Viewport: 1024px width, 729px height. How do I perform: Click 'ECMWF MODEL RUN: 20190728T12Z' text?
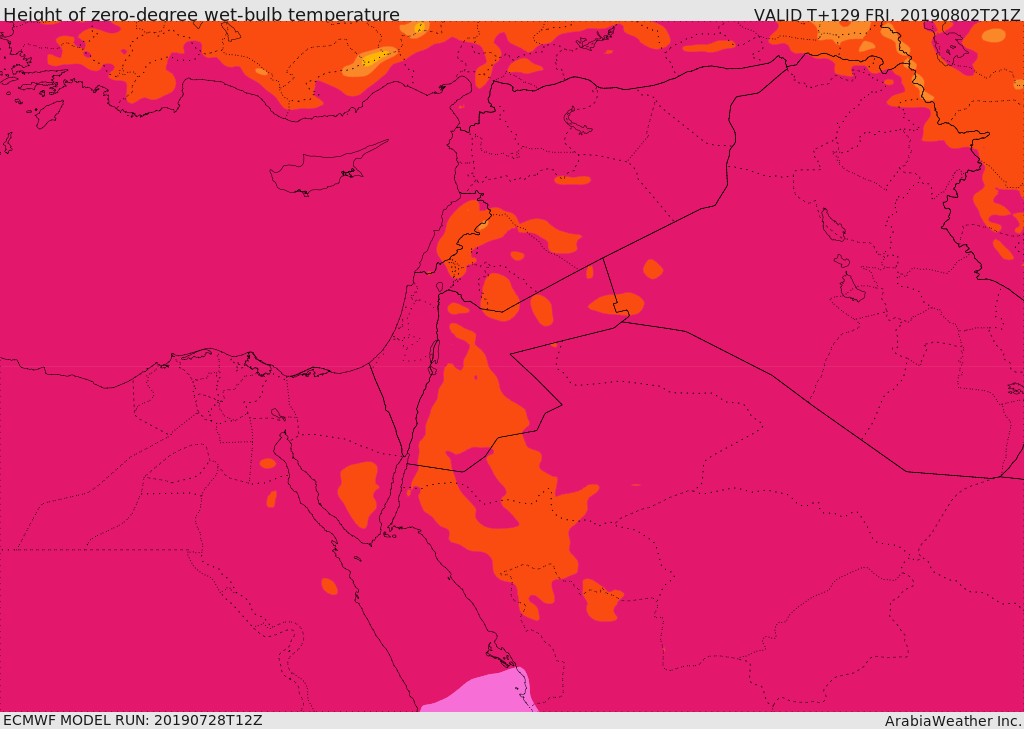click(133, 721)
